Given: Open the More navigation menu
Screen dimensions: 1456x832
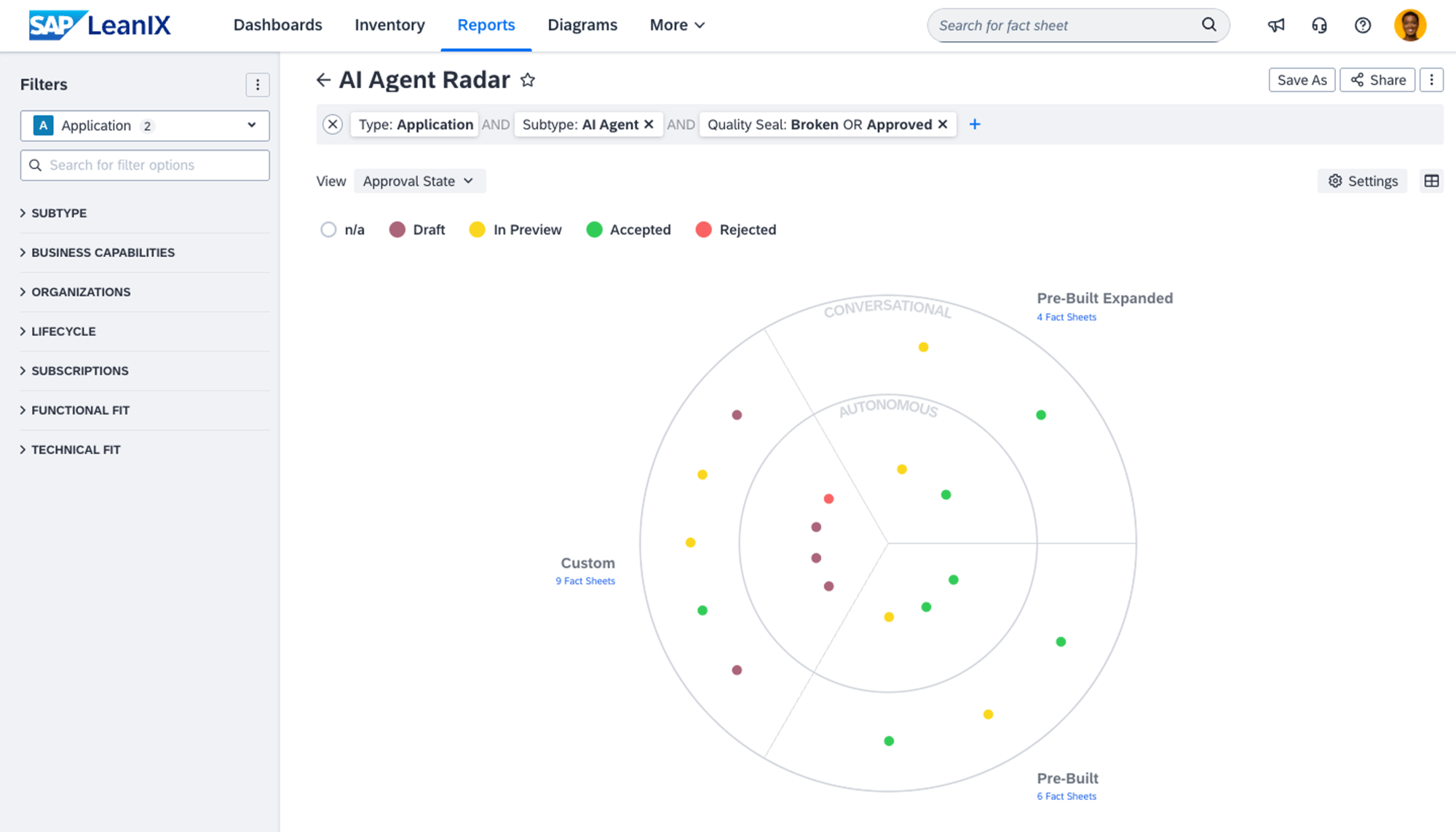Looking at the screenshot, I should tap(676, 25).
